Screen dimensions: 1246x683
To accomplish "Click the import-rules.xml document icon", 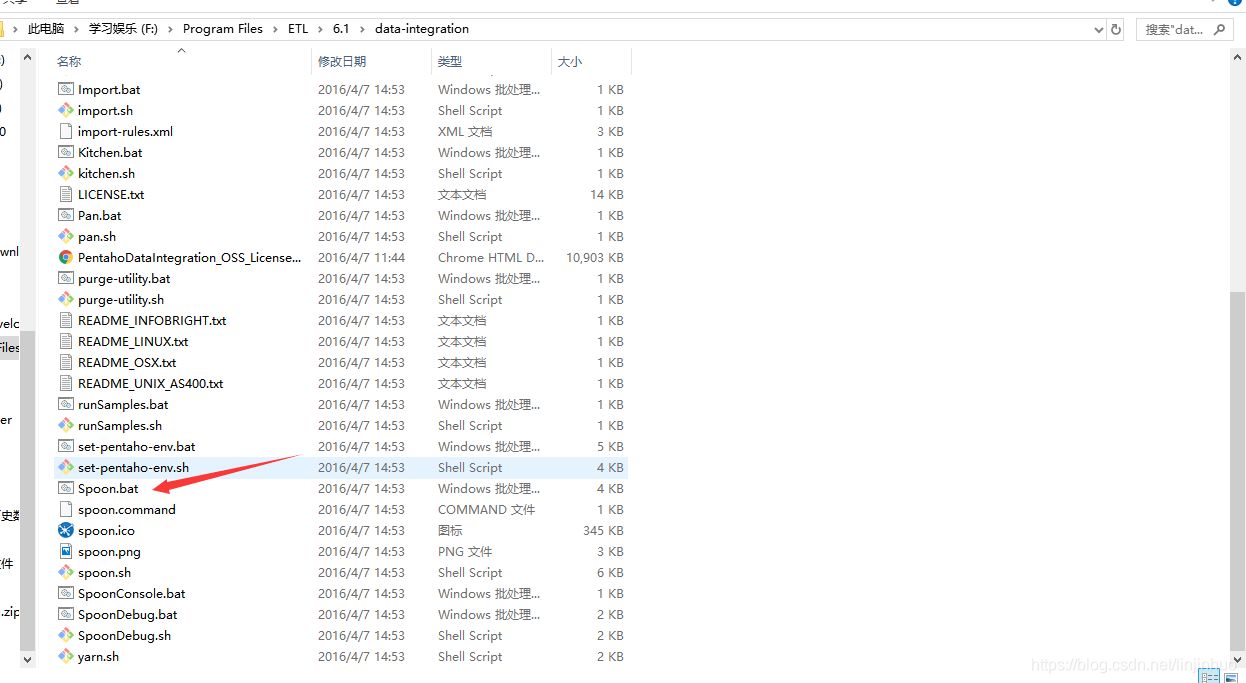I will pyautogui.click(x=66, y=131).
